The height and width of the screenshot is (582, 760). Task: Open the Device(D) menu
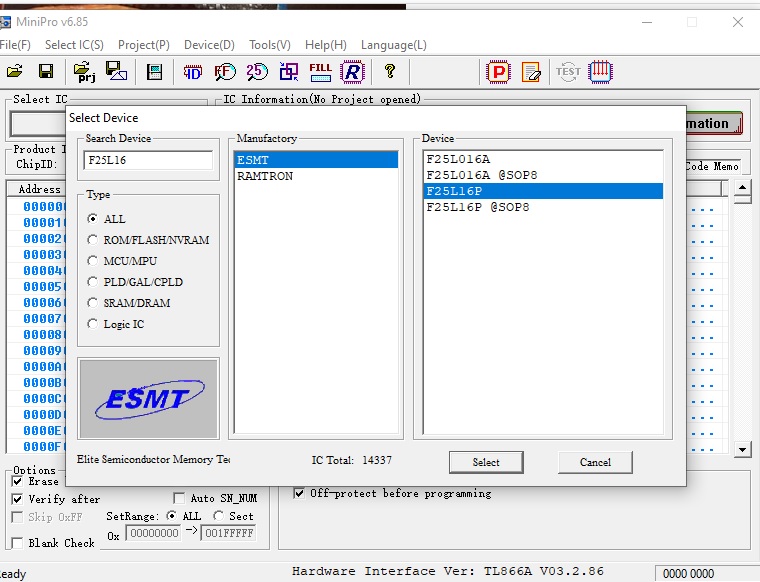click(x=209, y=45)
